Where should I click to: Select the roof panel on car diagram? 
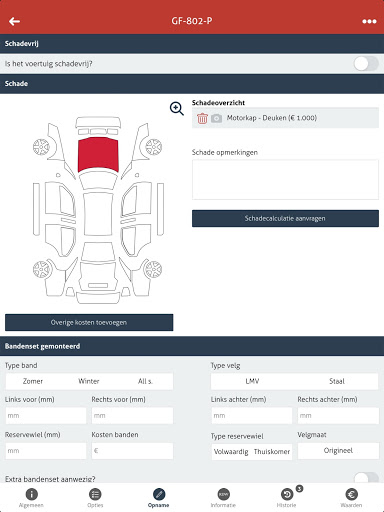click(x=98, y=214)
